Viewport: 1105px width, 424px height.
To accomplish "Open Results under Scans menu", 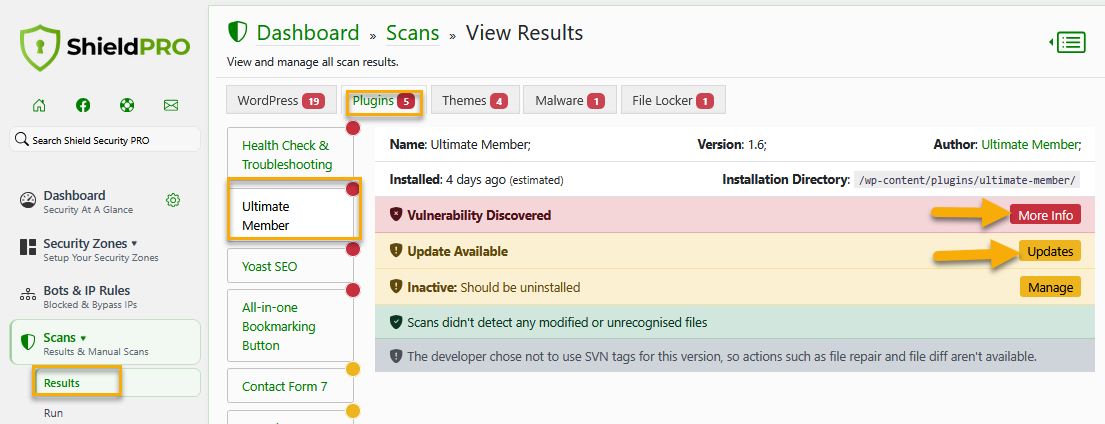I will point(116,382).
